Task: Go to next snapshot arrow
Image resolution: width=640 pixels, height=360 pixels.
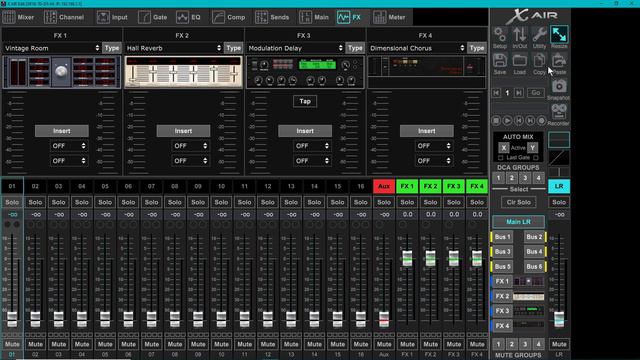Action: coord(518,93)
